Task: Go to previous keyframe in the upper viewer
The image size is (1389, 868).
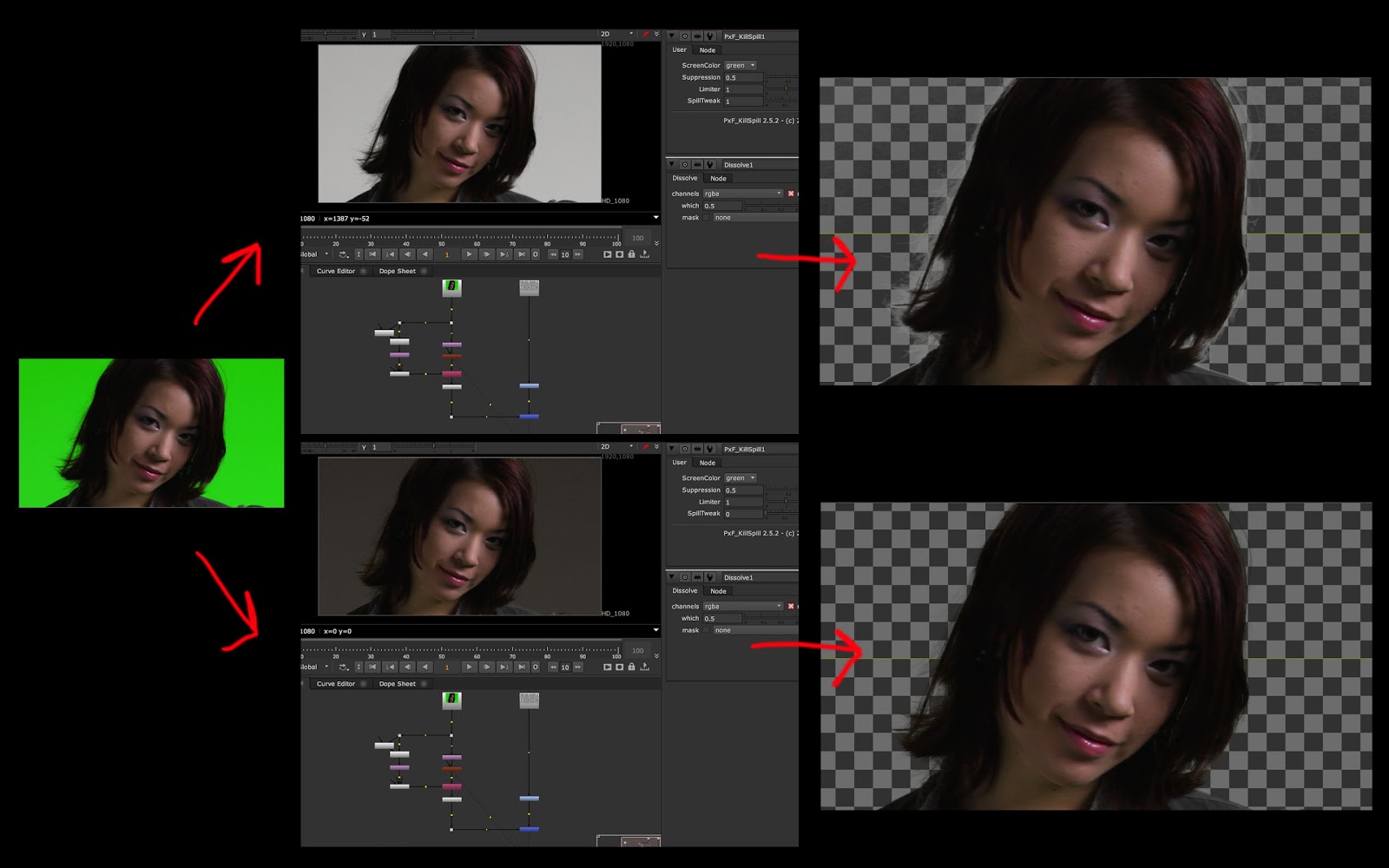Action: 390,254
